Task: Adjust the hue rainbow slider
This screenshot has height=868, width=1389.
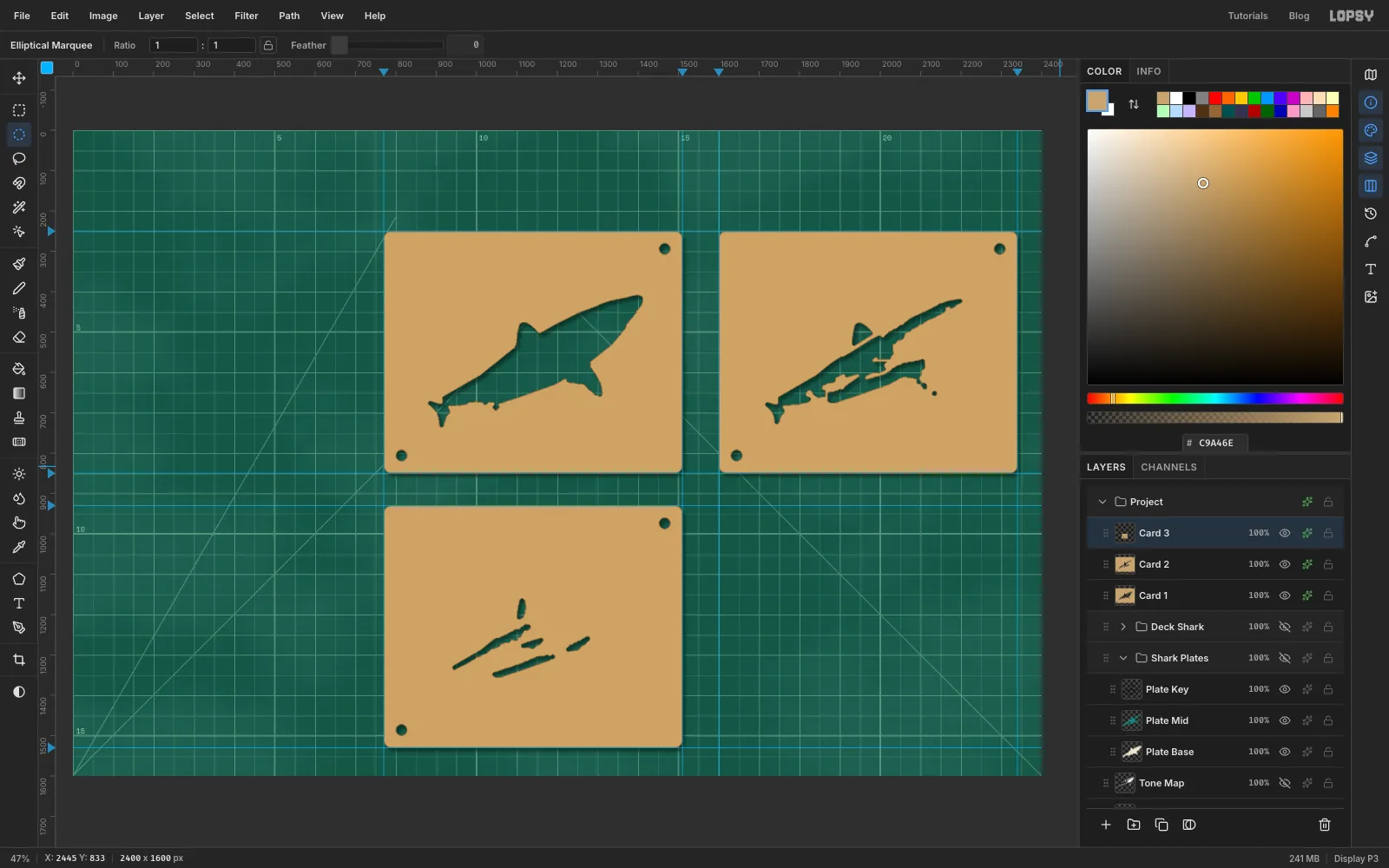Action: (x=1215, y=398)
